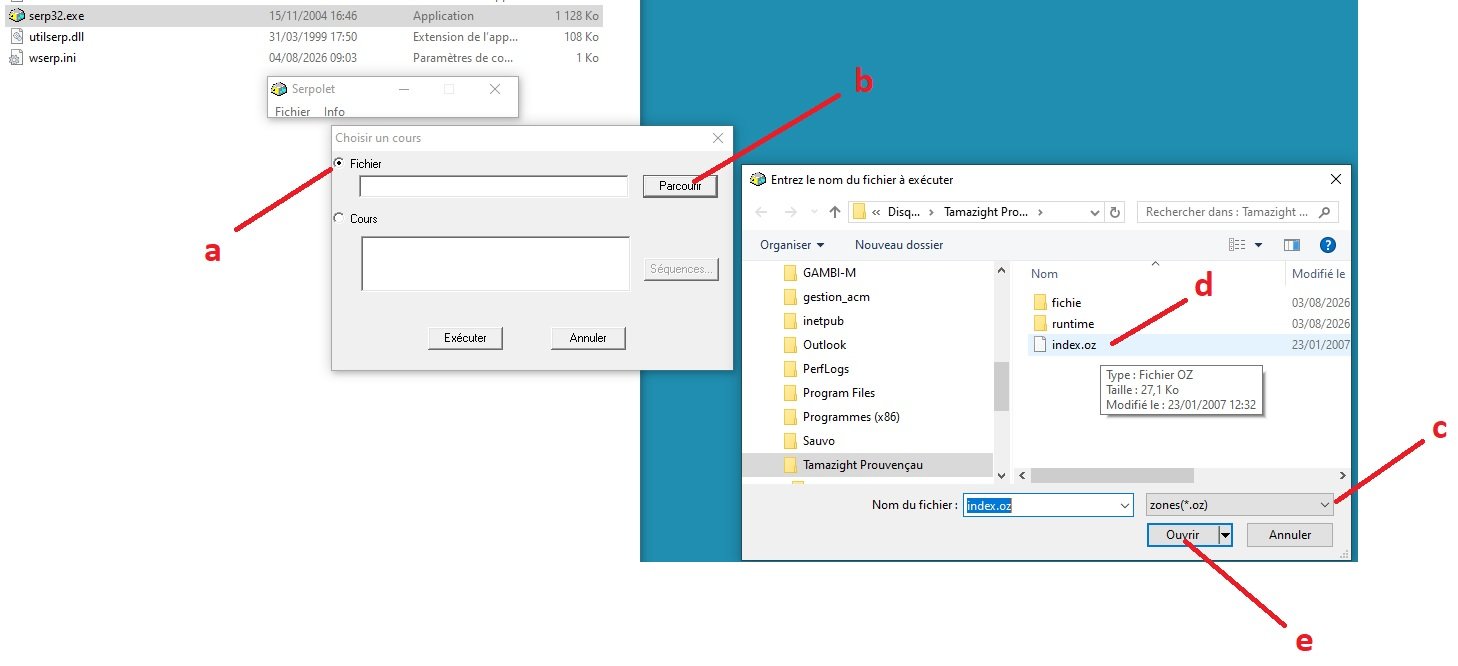Click the up-arrow navigation icon in file dialog

(834, 212)
